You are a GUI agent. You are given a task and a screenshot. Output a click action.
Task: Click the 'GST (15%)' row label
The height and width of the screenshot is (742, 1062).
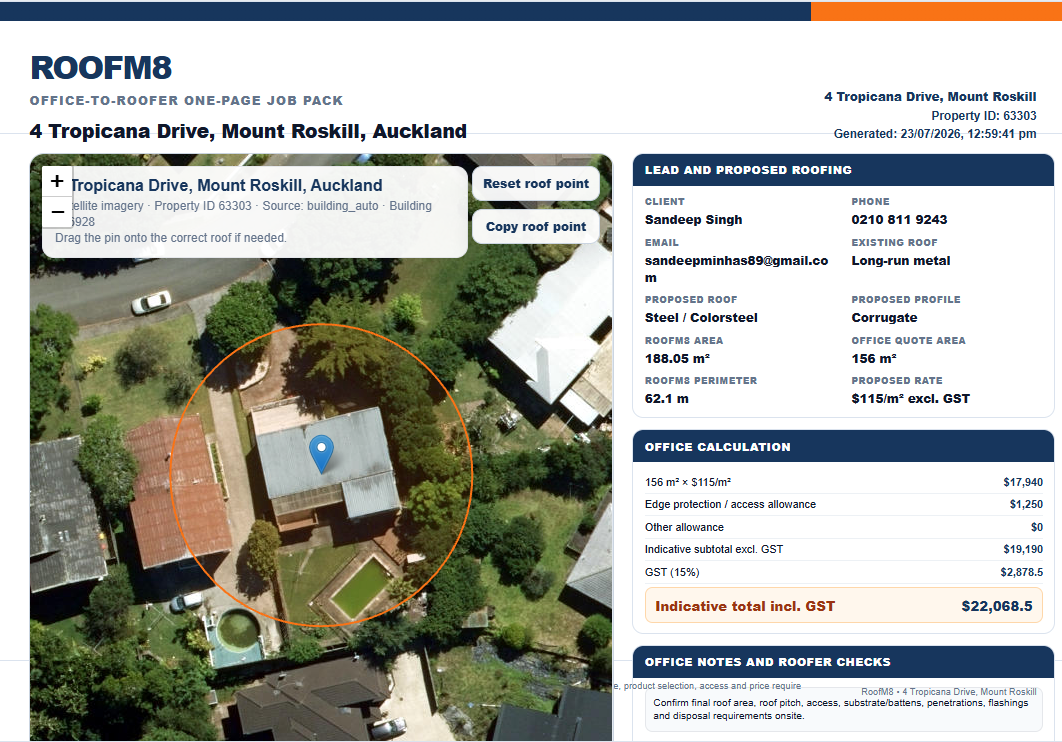(x=672, y=572)
